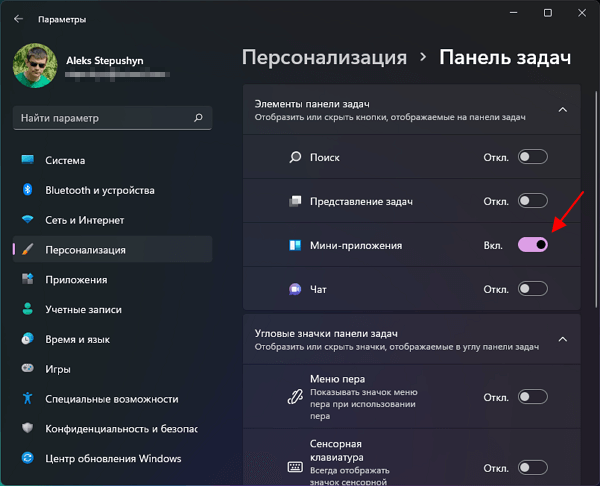Click the Сенсорная клавиатура keyboard icon
This screenshot has width=600, height=486.
(x=295, y=467)
